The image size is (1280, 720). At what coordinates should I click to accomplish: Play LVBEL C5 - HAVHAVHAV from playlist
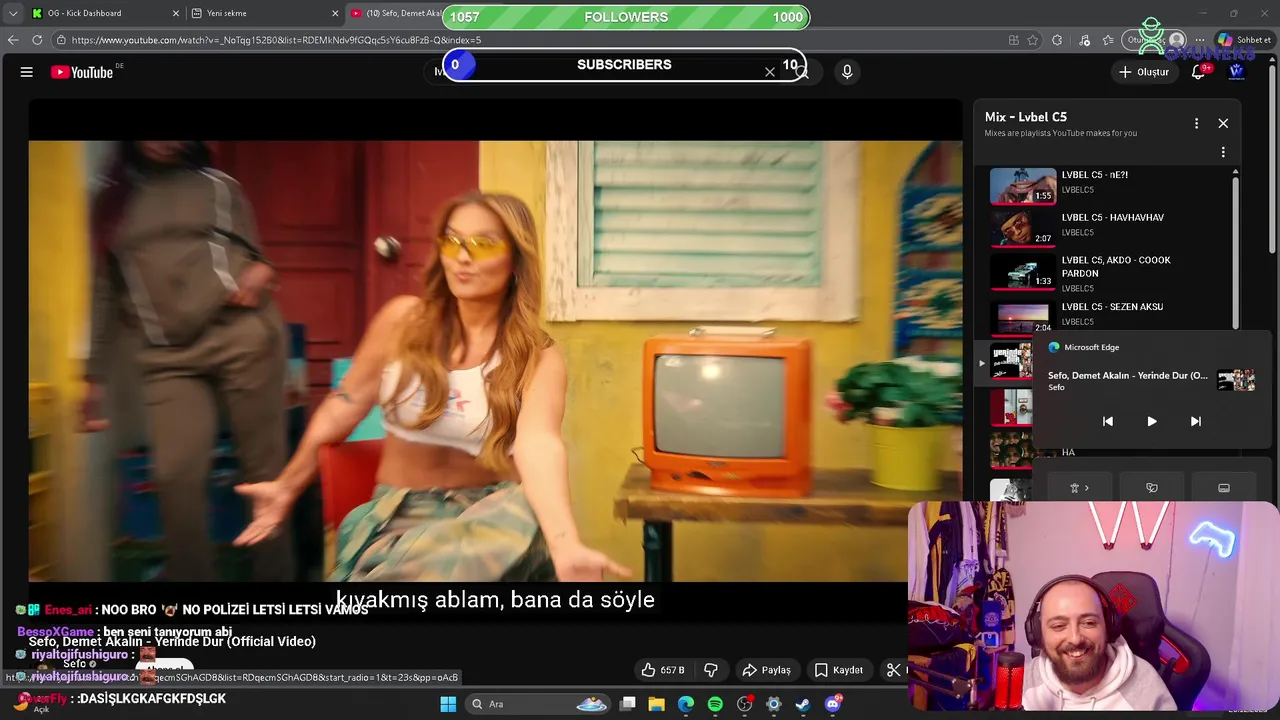(1108, 227)
